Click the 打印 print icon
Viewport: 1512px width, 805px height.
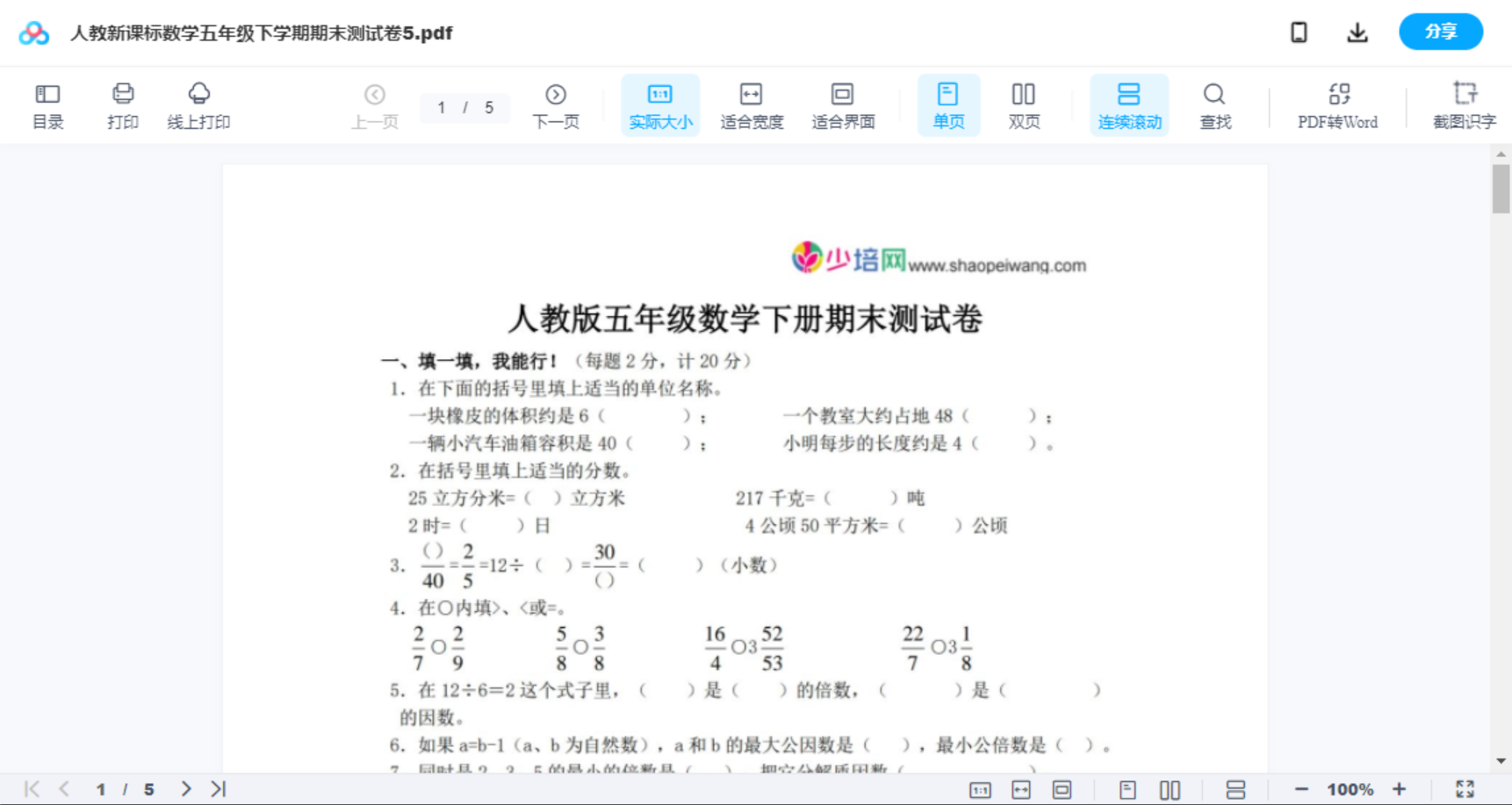(x=122, y=104)
